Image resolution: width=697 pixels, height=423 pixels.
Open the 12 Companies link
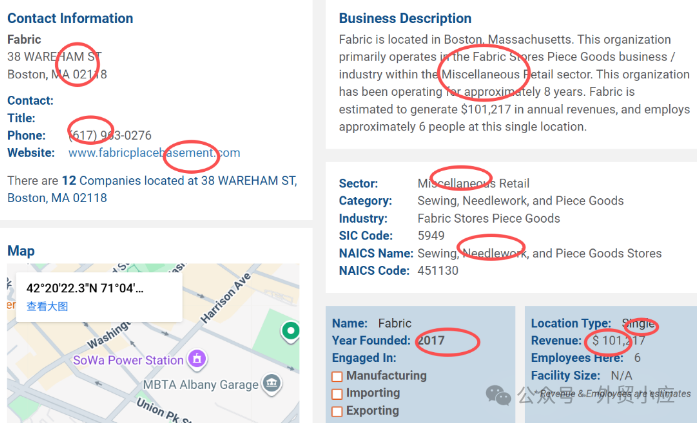tap(102, 181)
